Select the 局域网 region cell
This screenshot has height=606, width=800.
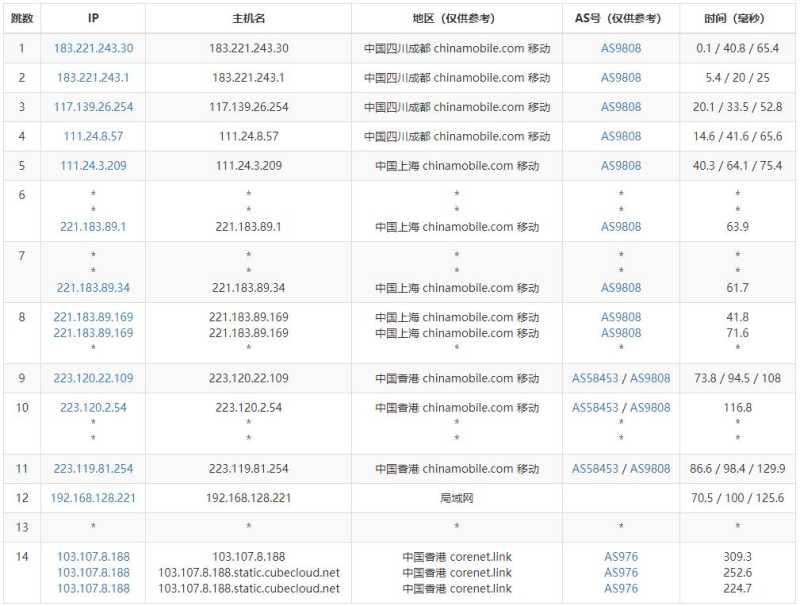coord(457,498)
